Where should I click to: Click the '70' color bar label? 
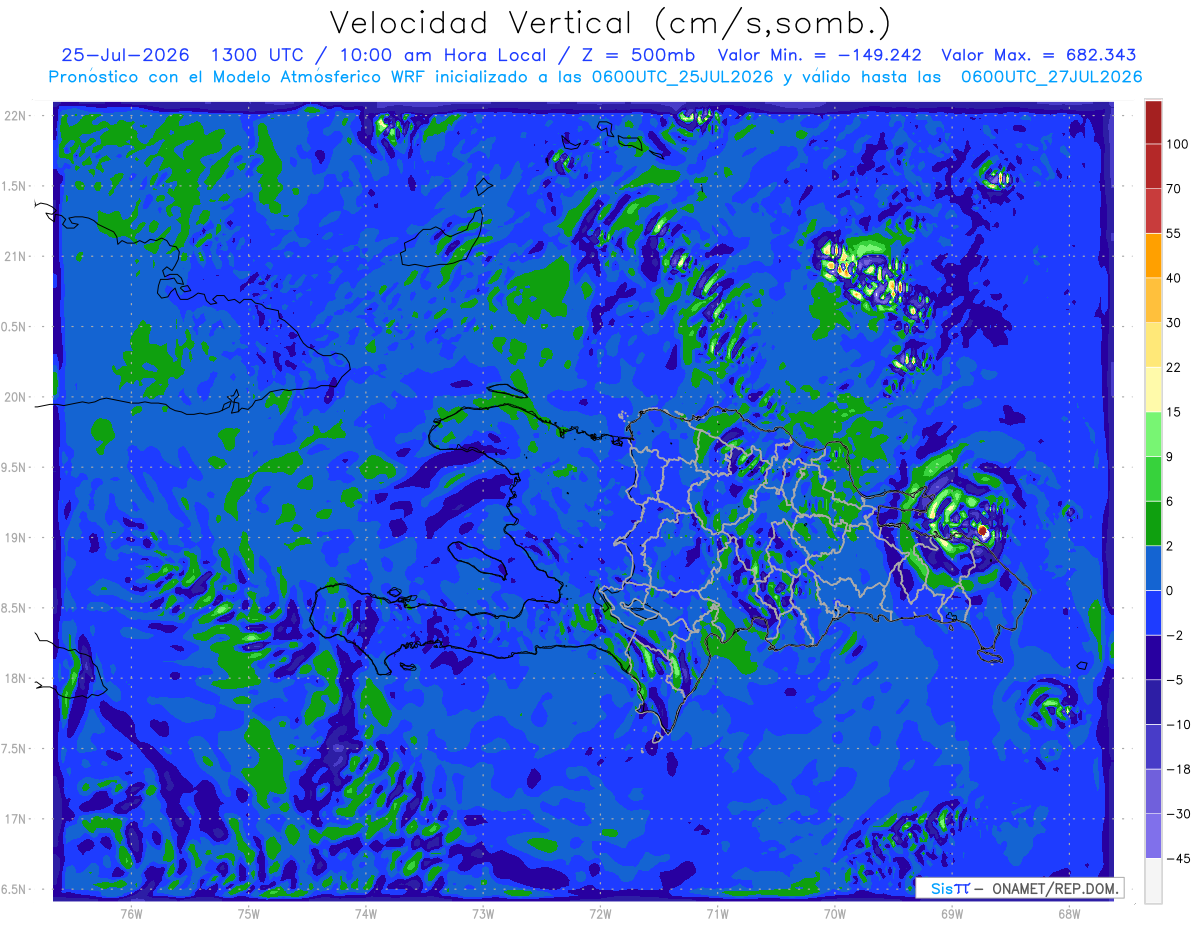point(1174,188)
